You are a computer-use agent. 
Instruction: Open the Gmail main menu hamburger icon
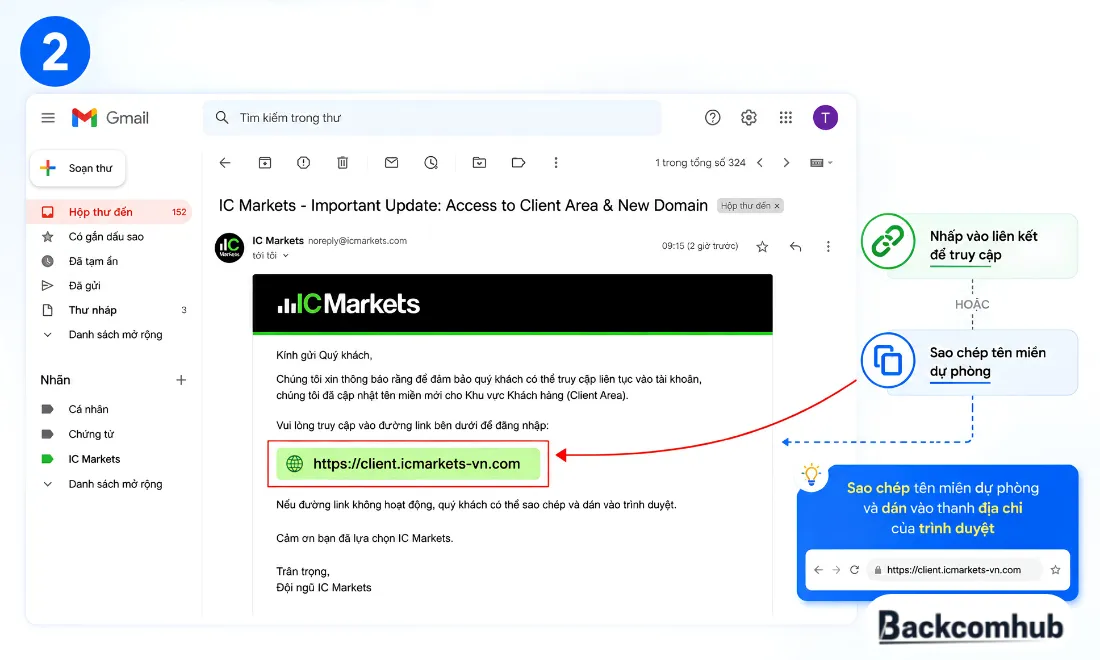[x=48, y=118]
